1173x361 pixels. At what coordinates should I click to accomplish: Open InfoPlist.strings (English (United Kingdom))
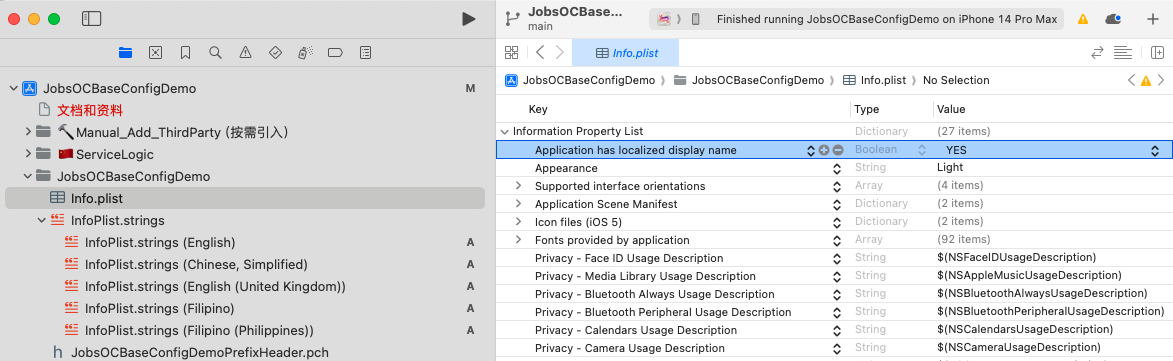(x=215, y=286)
